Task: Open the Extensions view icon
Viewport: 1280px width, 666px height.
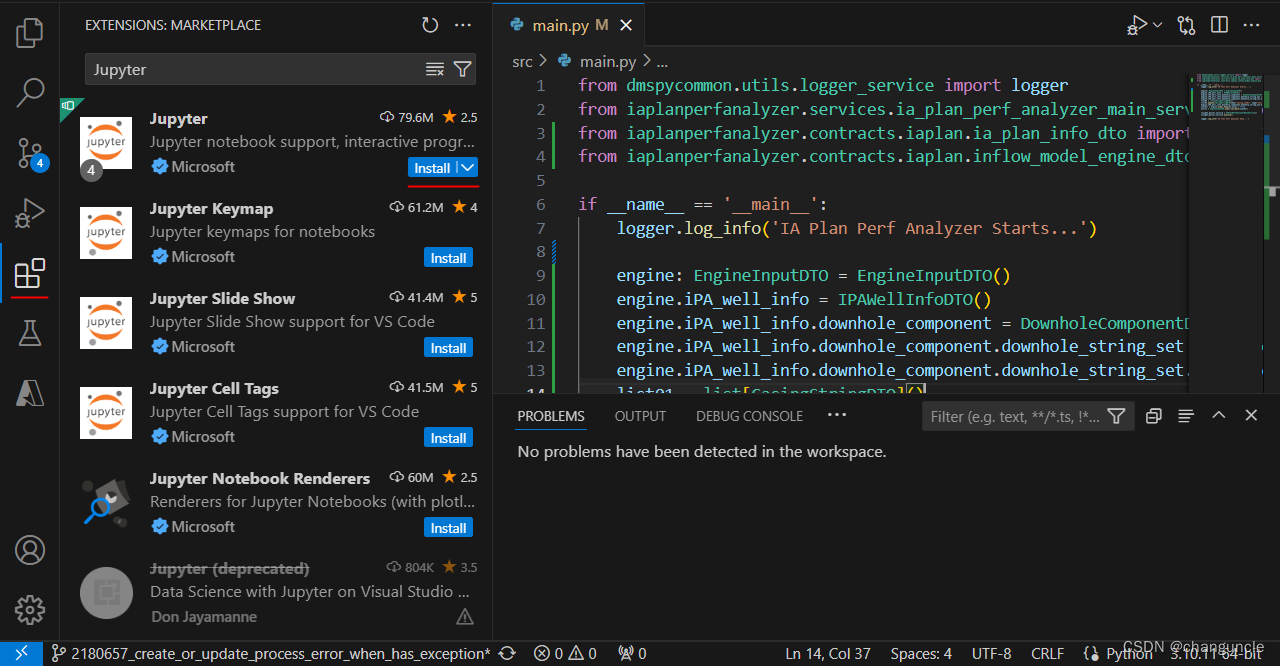Action: click(30, 273)
